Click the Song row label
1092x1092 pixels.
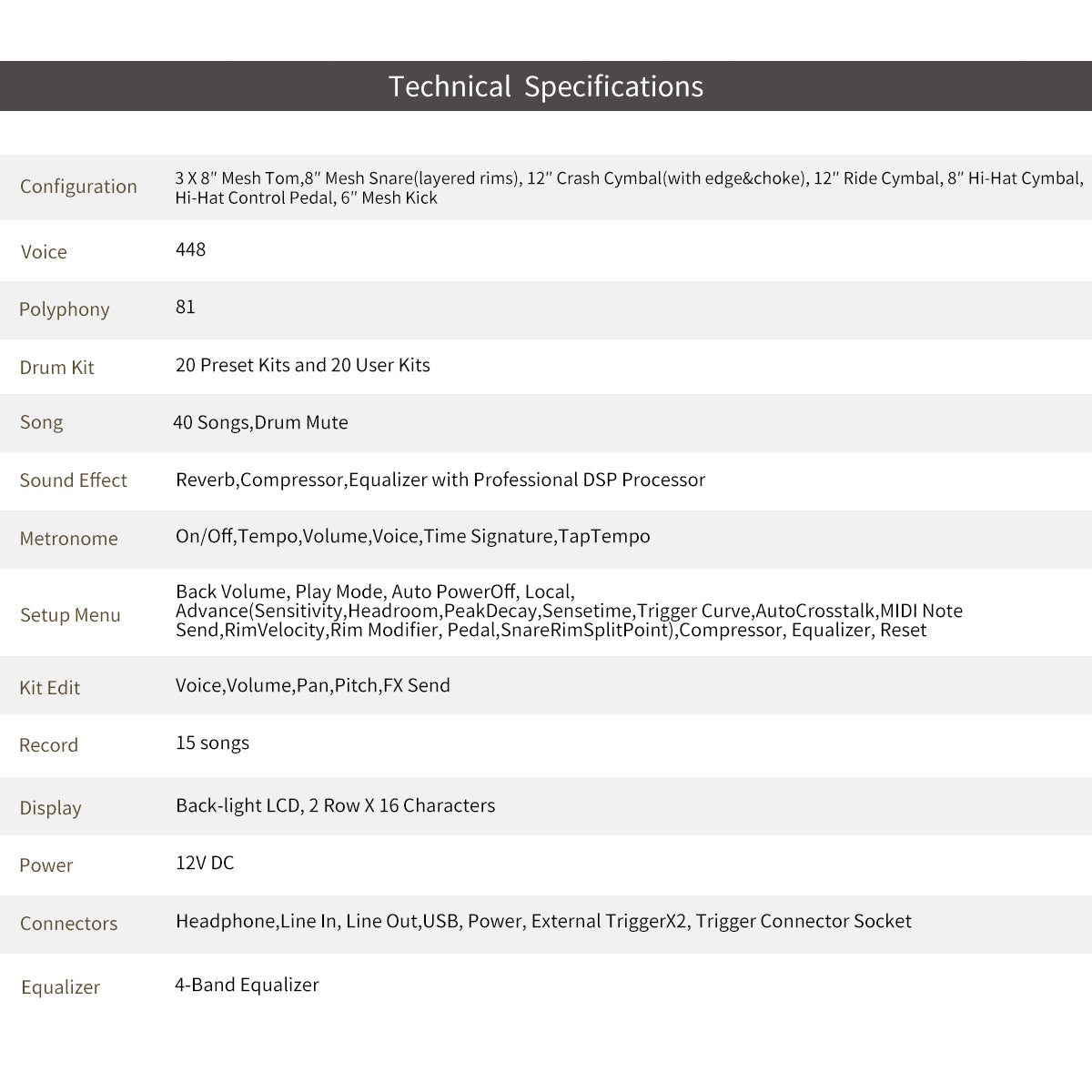click(41, 422)
